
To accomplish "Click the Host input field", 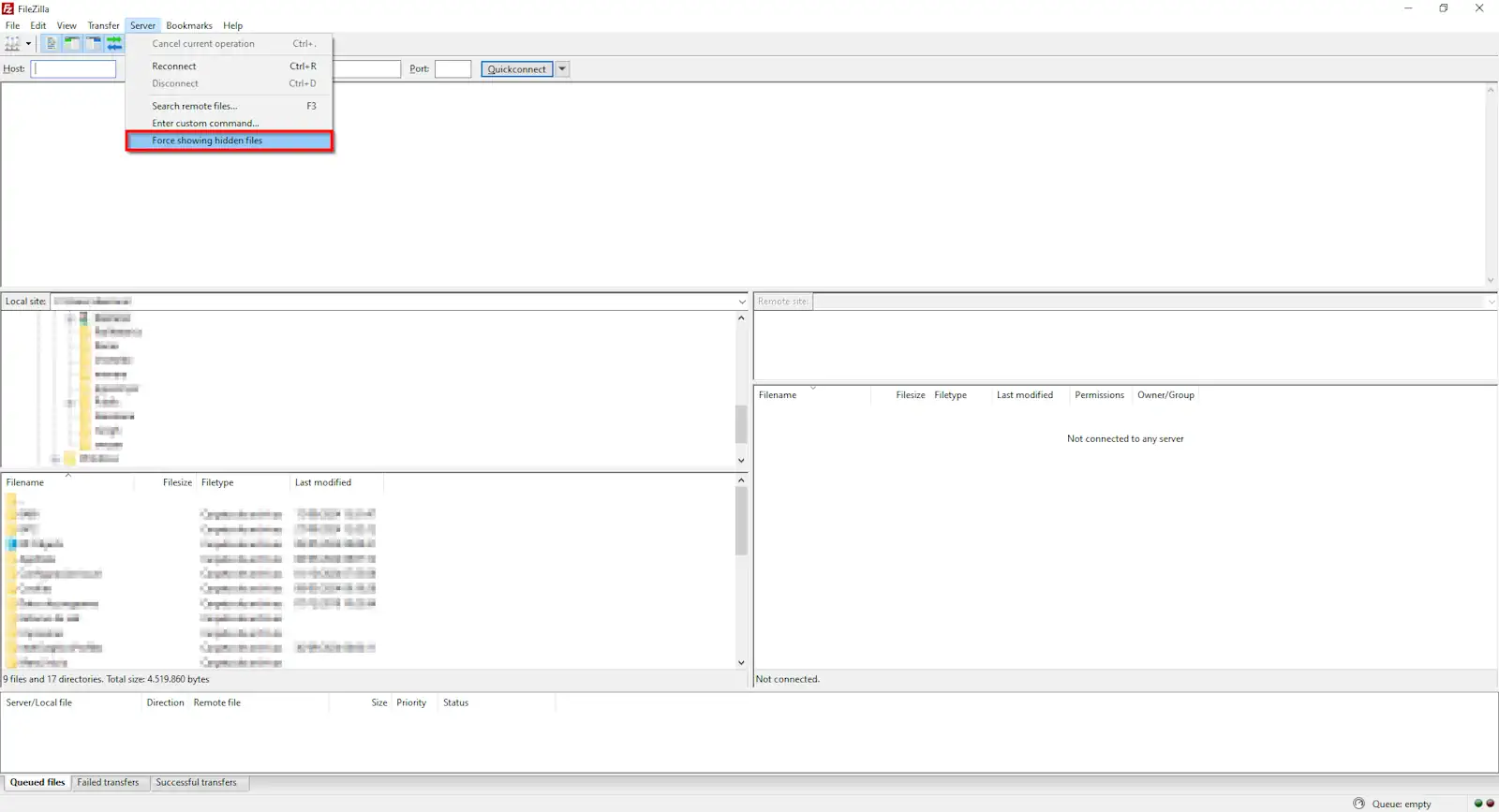I will [74, 69].
